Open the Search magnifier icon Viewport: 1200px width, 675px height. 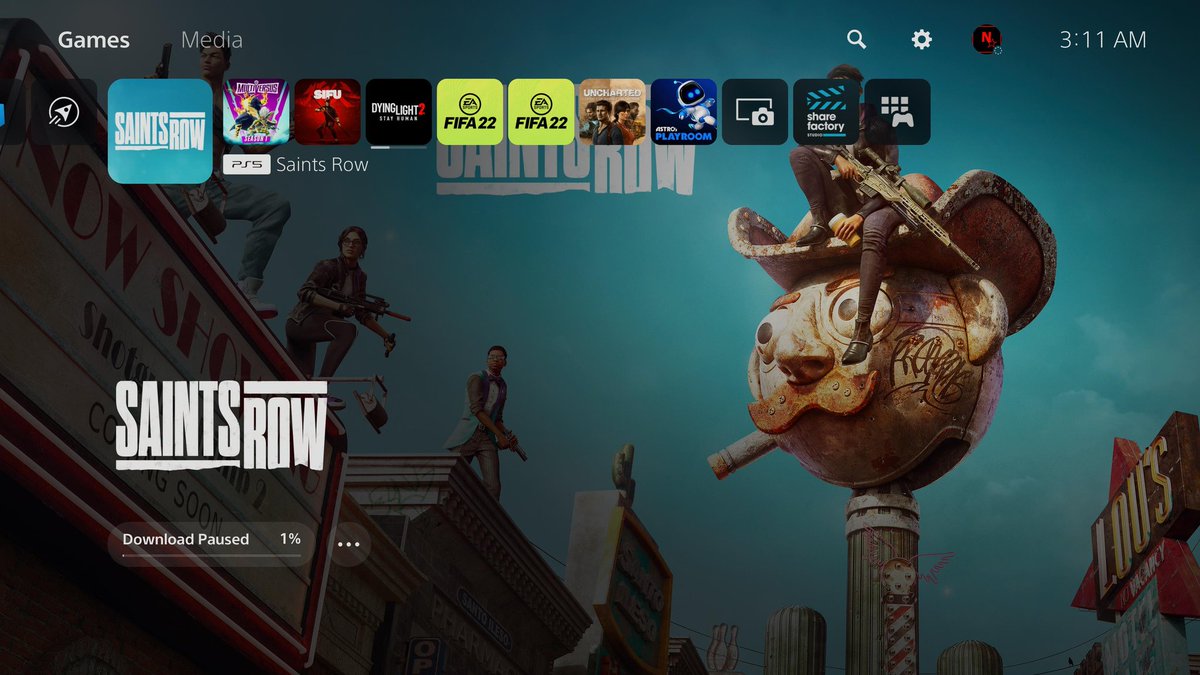(856, 39)
